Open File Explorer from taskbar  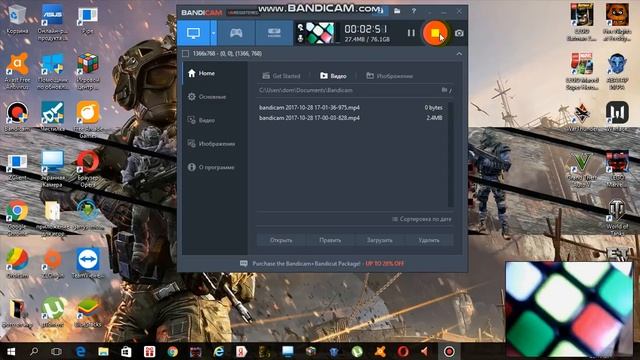pyautogui.click(x=103, y=351)
